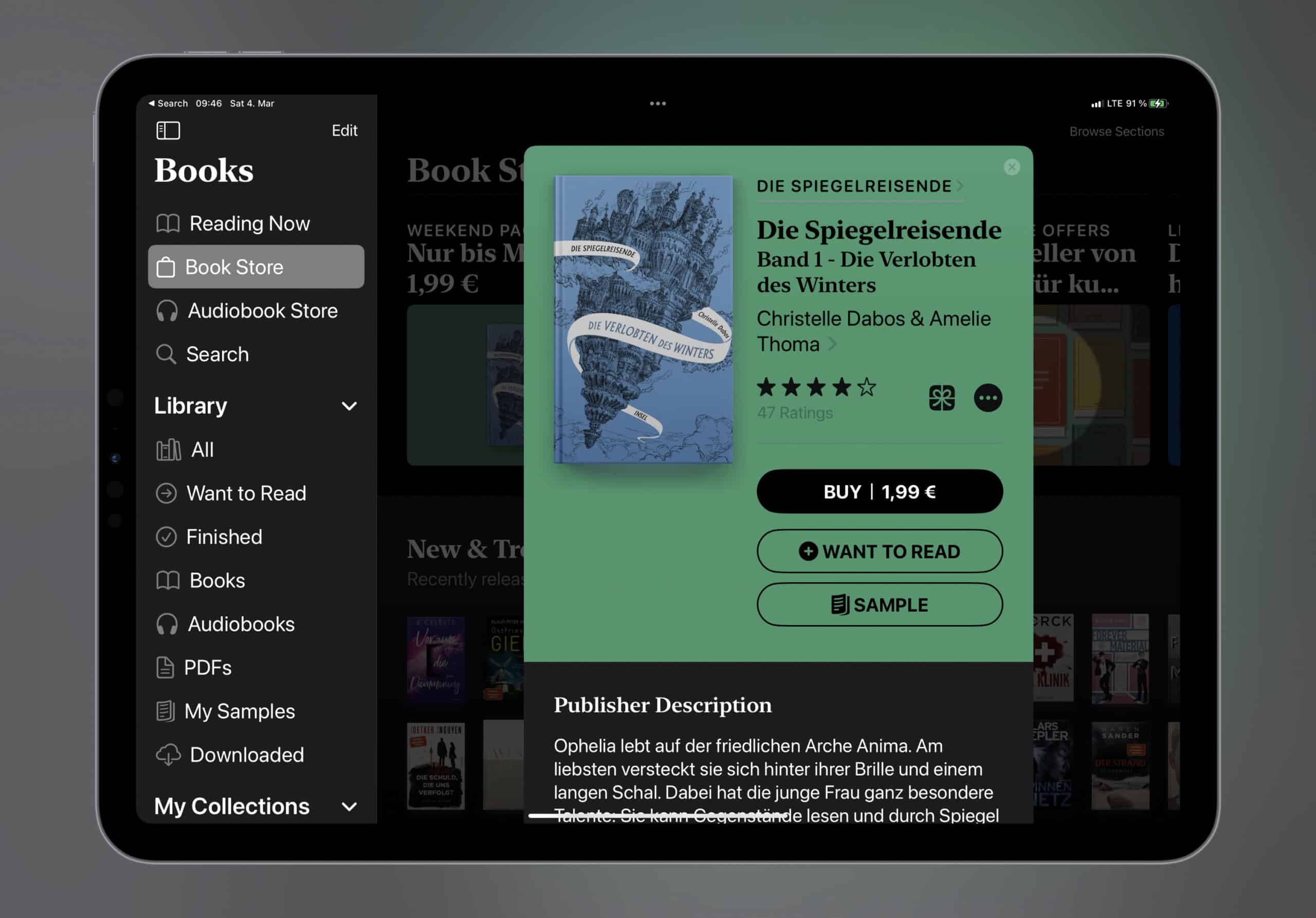Open author Christelle Dabos & Amelie Thoma
The image size is (1316, 918).
[873, 331]
